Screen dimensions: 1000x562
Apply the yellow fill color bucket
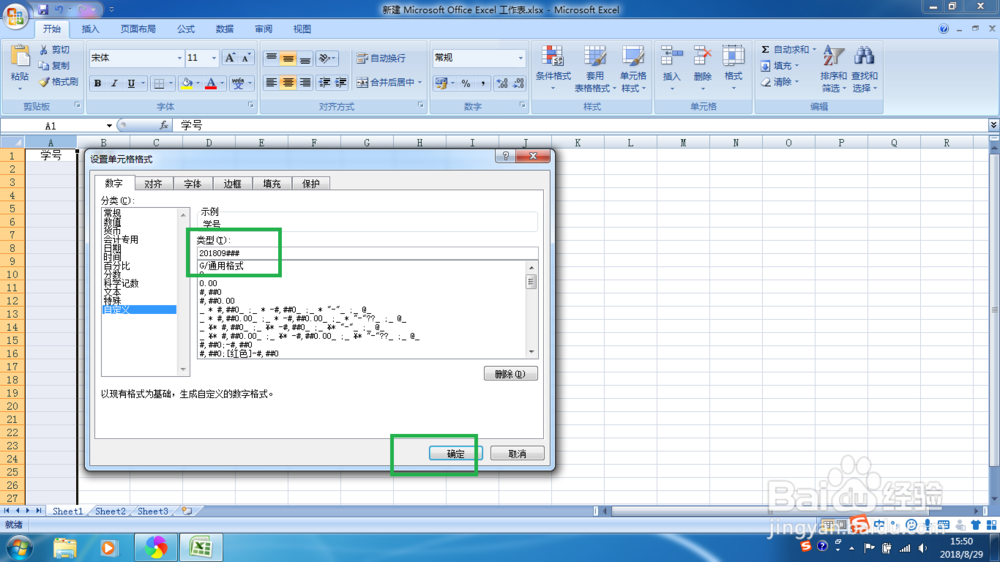(x=187, y=83)
